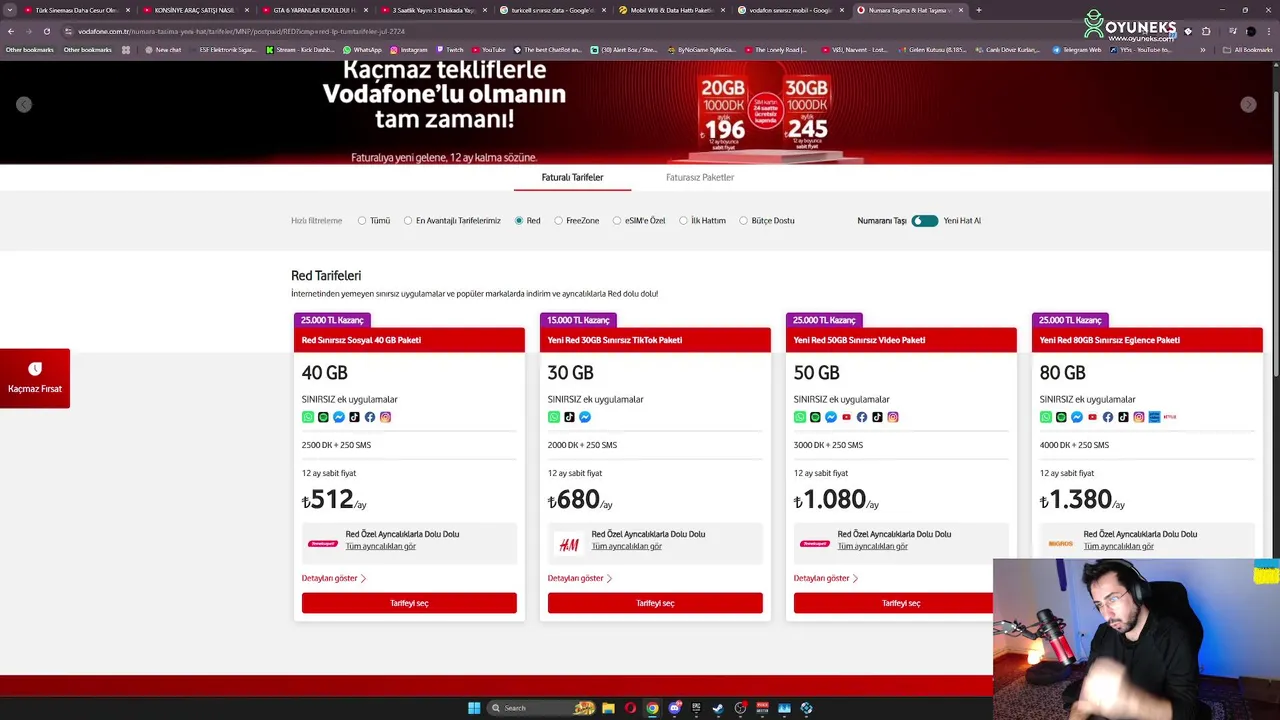
Task: Open Opera browser from the taskbar
Action: tap(630, 708)
